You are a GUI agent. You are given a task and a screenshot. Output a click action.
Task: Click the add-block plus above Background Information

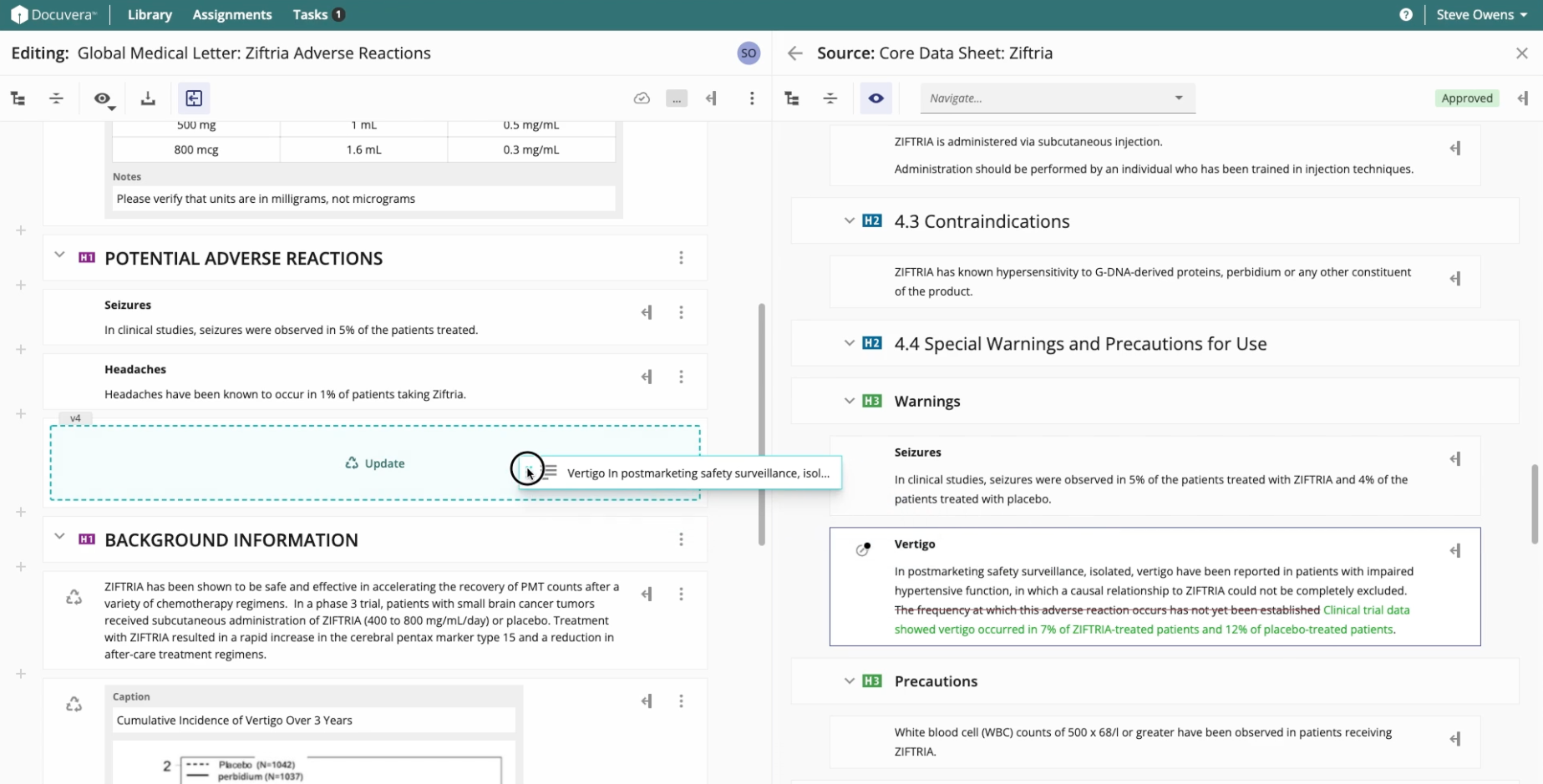pos(21,512)
